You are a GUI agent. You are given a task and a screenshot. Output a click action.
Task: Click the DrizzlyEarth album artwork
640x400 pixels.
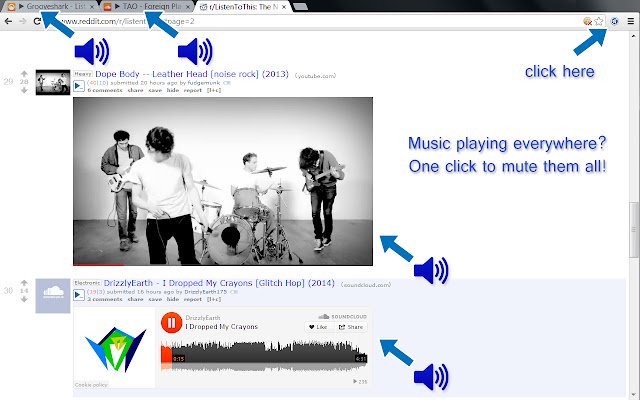tap(115, 349)
